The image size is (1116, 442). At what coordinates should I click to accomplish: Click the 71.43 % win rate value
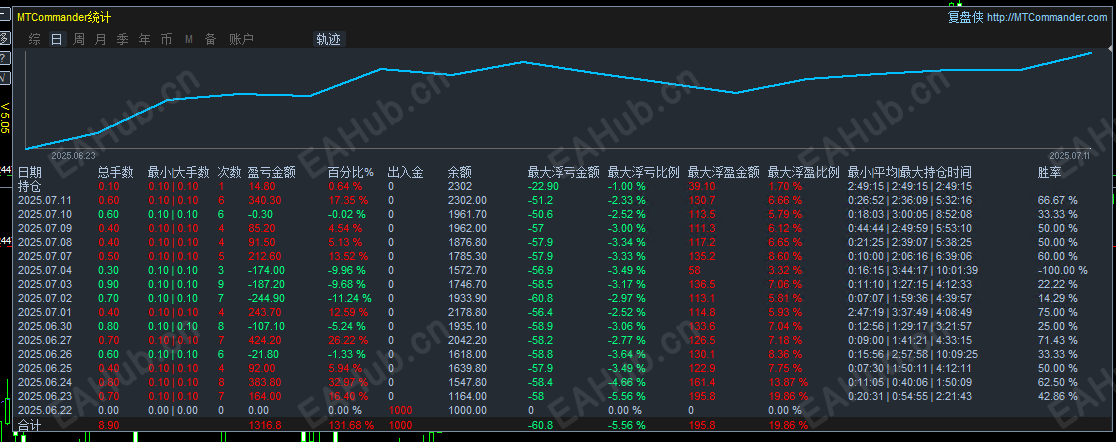pos(1058,340)
